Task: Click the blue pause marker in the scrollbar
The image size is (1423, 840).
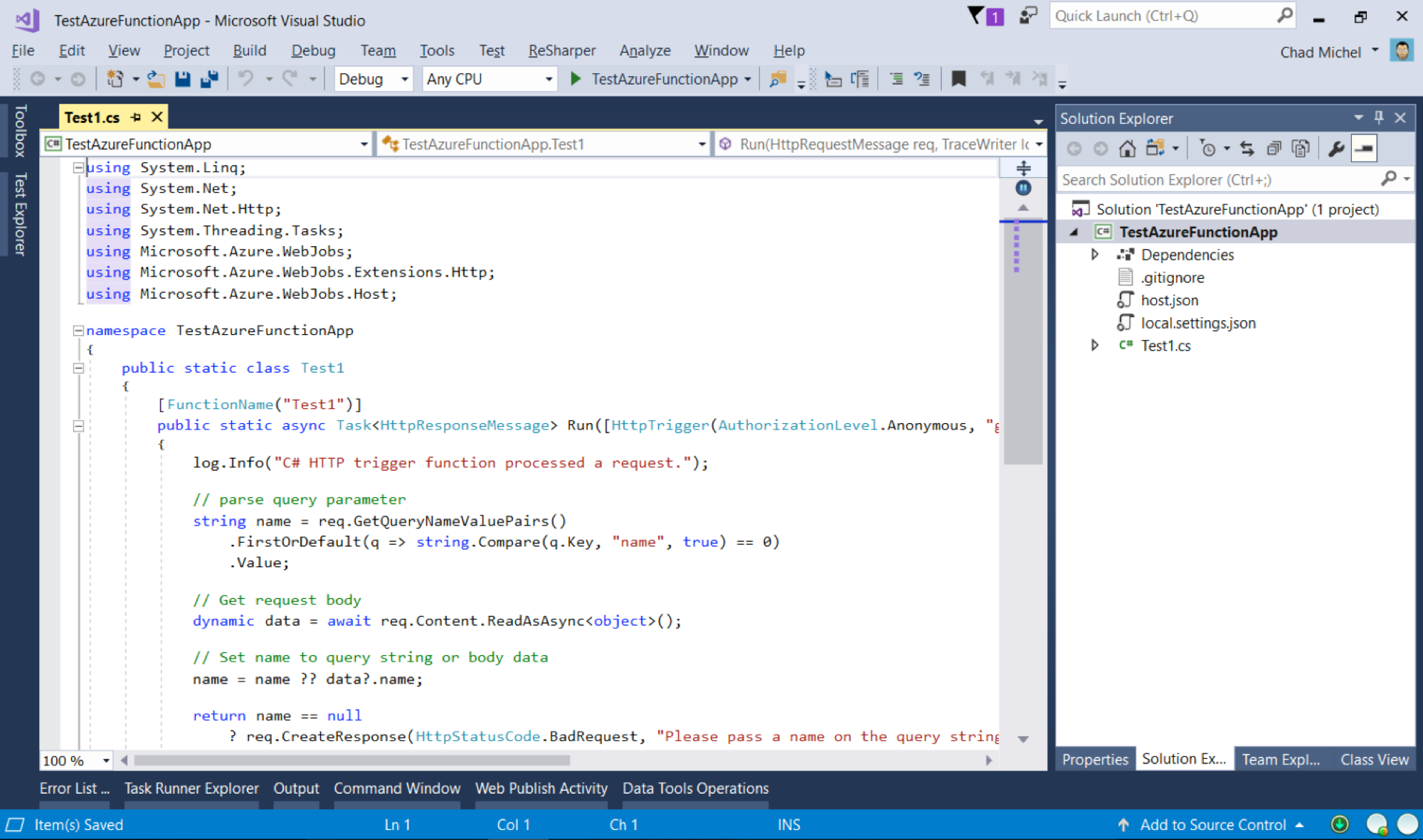Action: click(x=1023, y=188)
